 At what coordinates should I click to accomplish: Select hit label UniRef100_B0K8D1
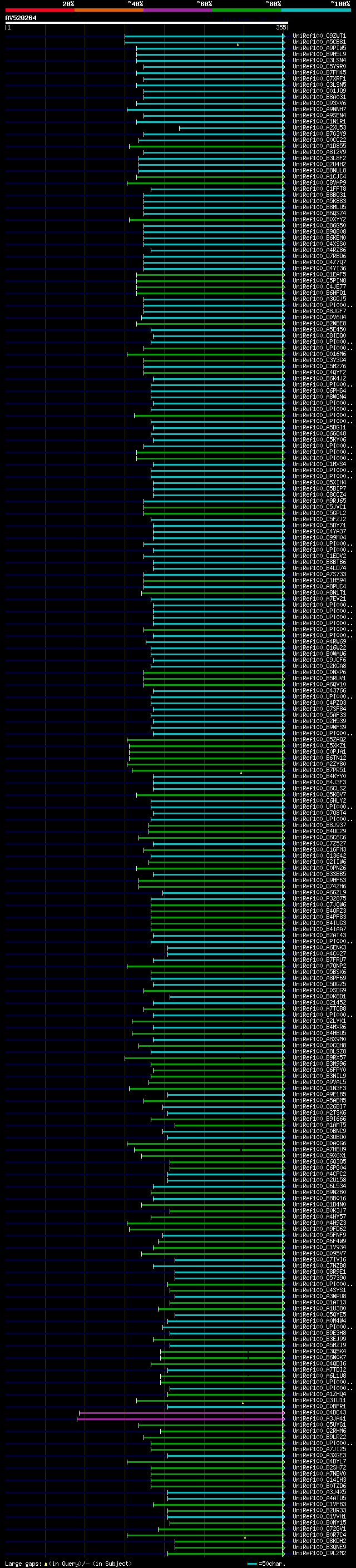(319, 996)
